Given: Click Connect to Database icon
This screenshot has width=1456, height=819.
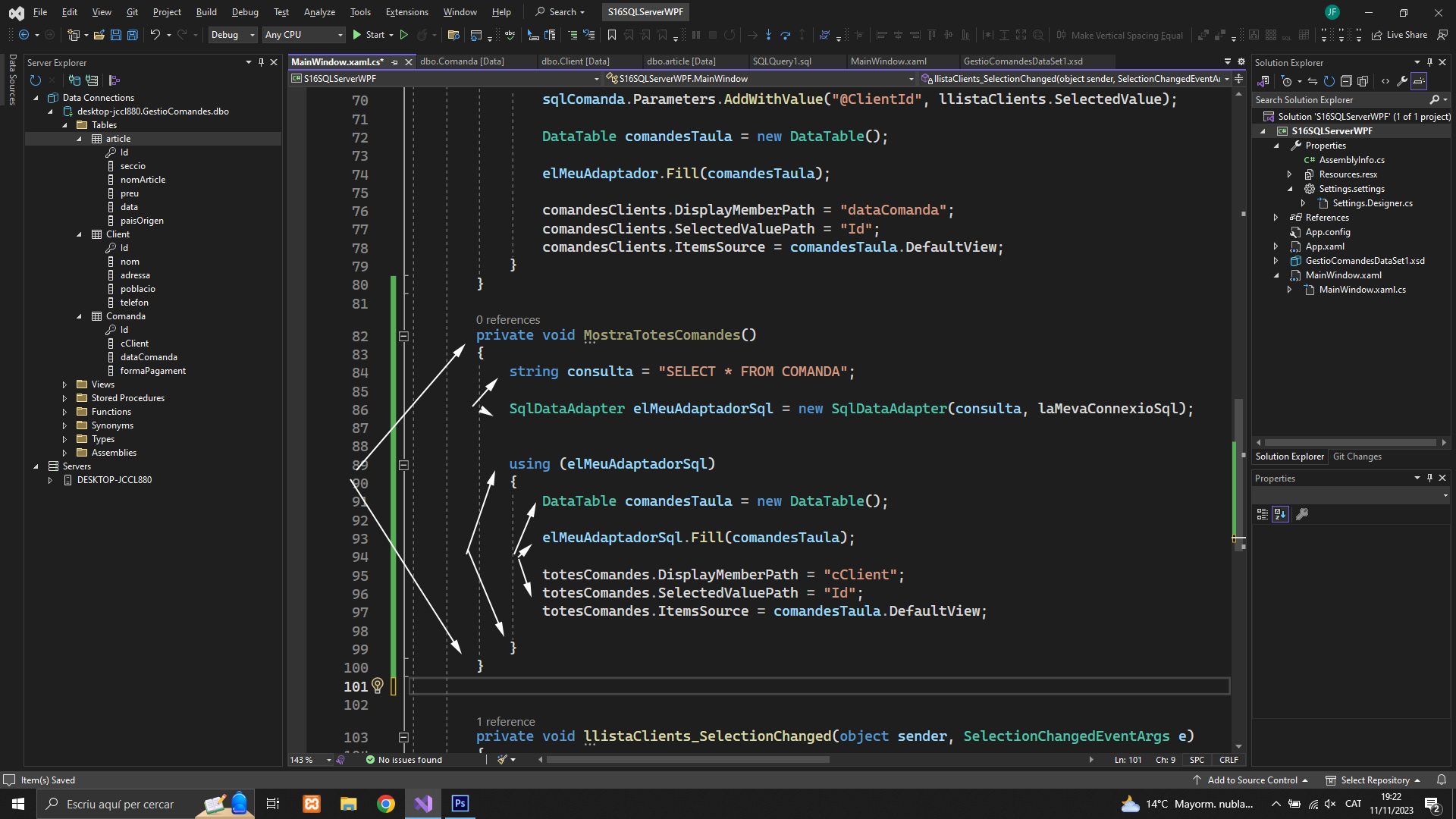Looking at the screenshot, I should tap(74, 80).
